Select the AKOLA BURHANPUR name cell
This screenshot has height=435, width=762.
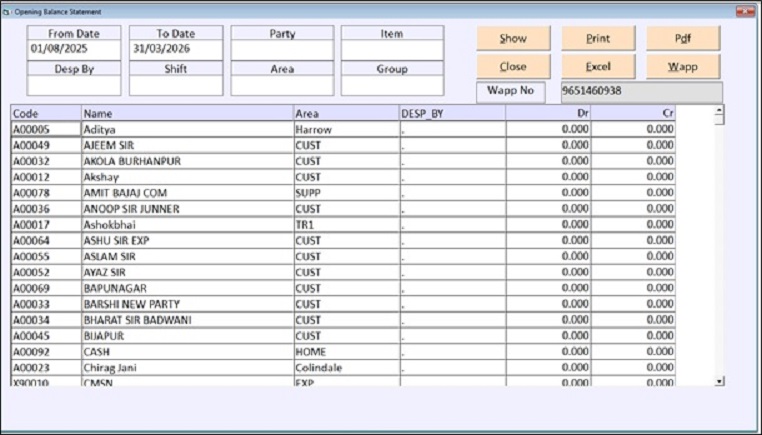pos(188,161)
